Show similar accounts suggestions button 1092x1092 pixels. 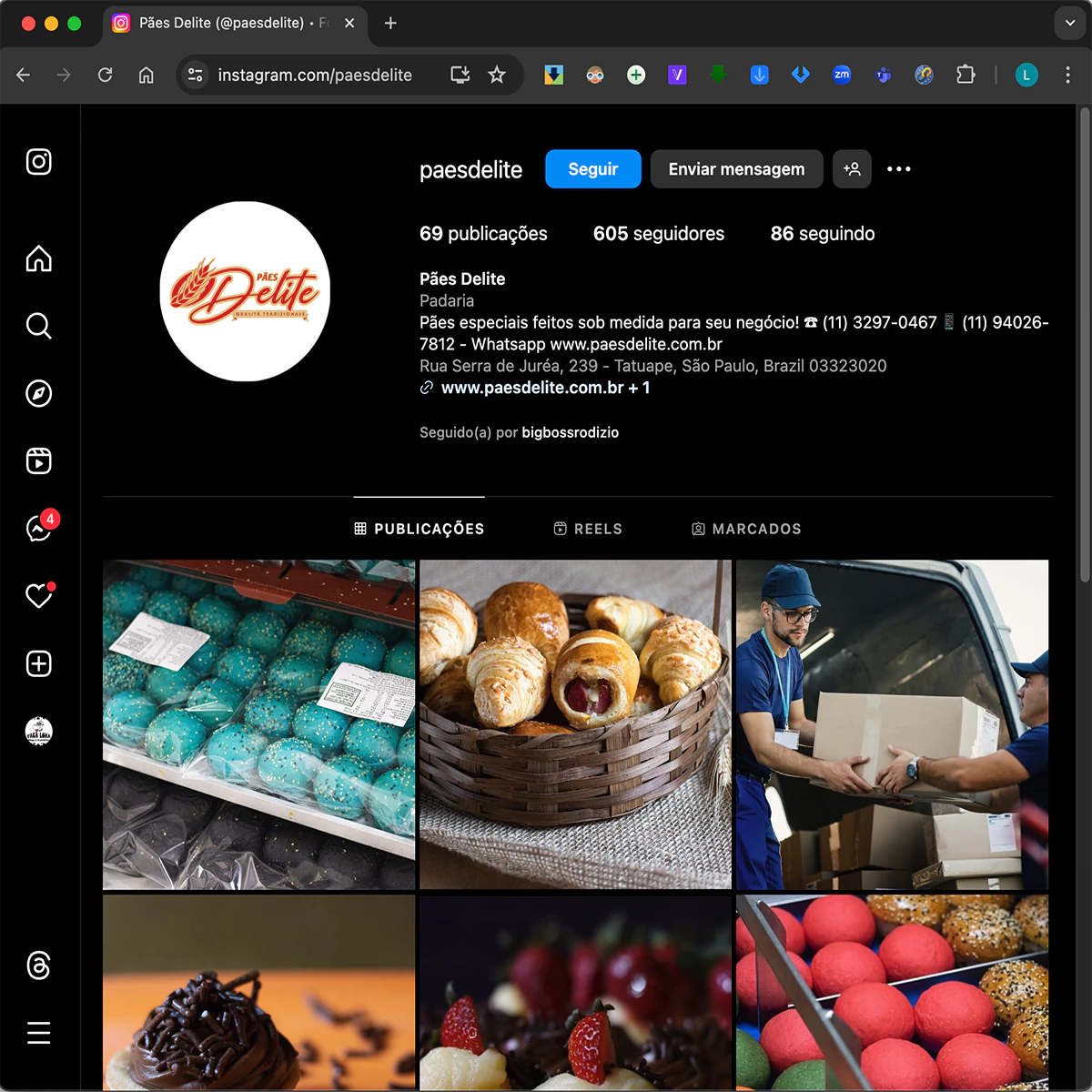tap(852, 169)
